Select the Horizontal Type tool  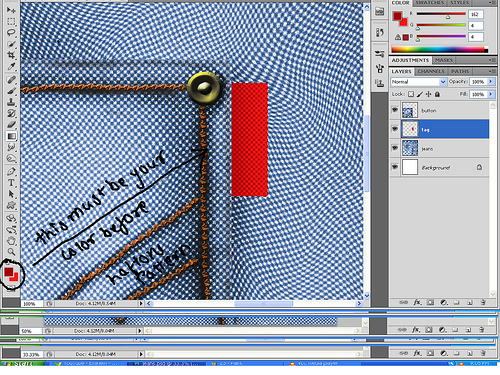[x=11, y=183]
